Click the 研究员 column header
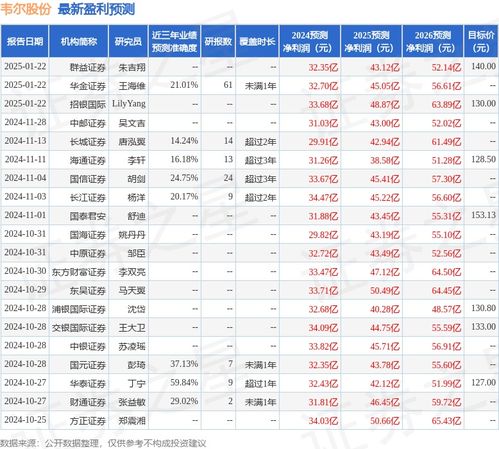This screenshot has height=449, width=499. click(128, 41)
